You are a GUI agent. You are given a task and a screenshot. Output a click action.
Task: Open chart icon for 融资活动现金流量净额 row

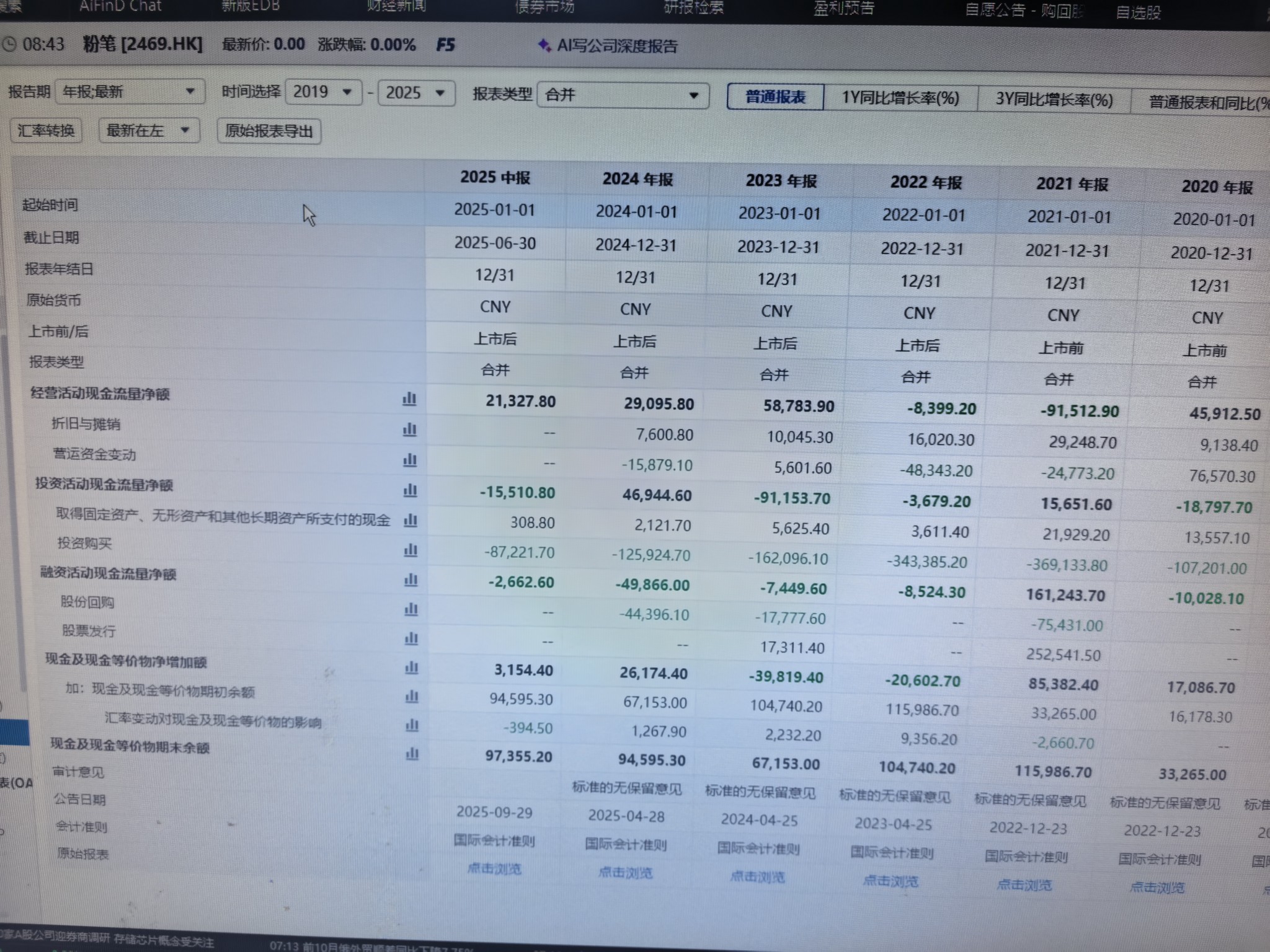tap(411, 580)
